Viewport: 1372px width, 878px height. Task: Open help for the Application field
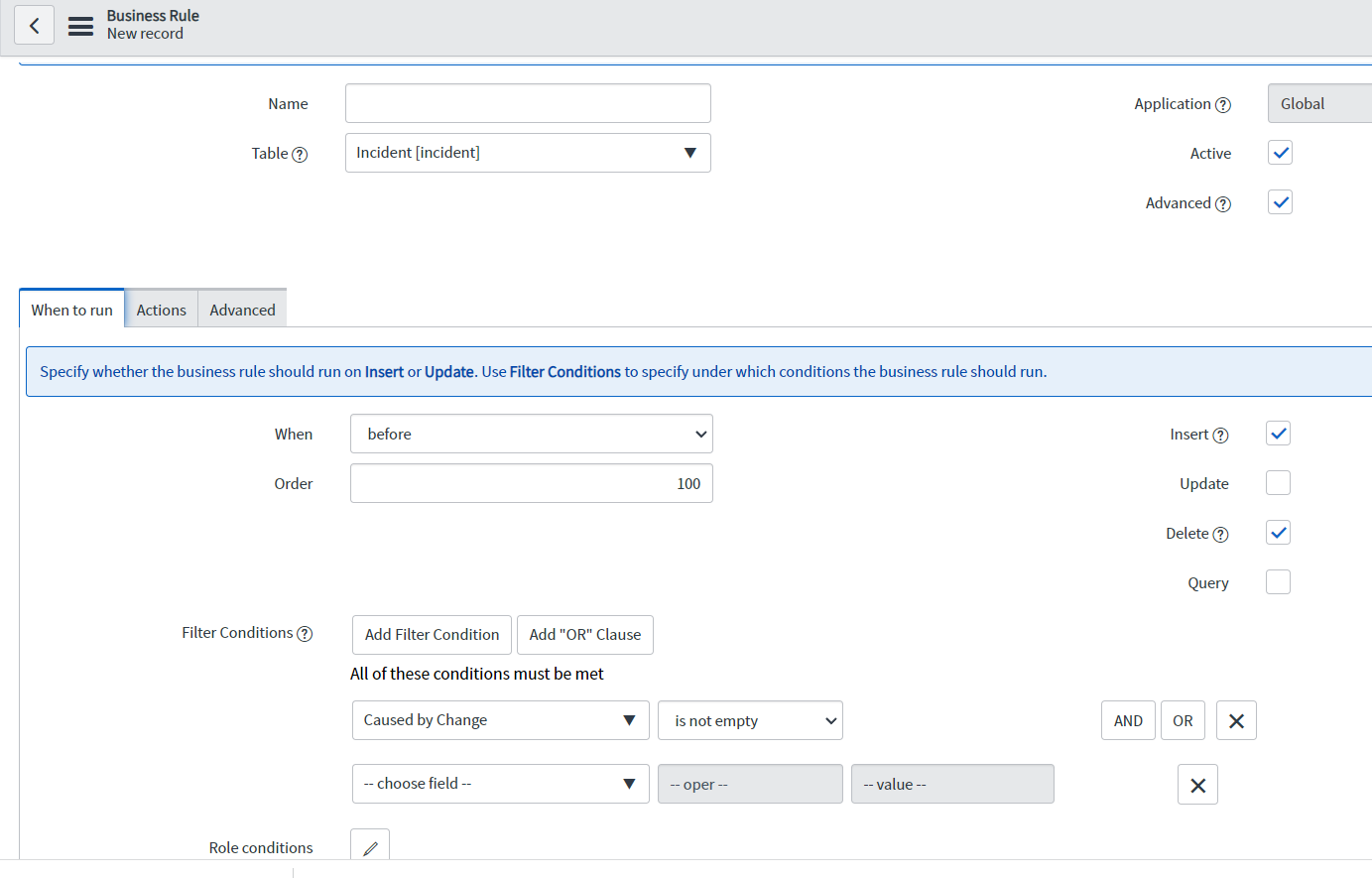coord(1224,103)
